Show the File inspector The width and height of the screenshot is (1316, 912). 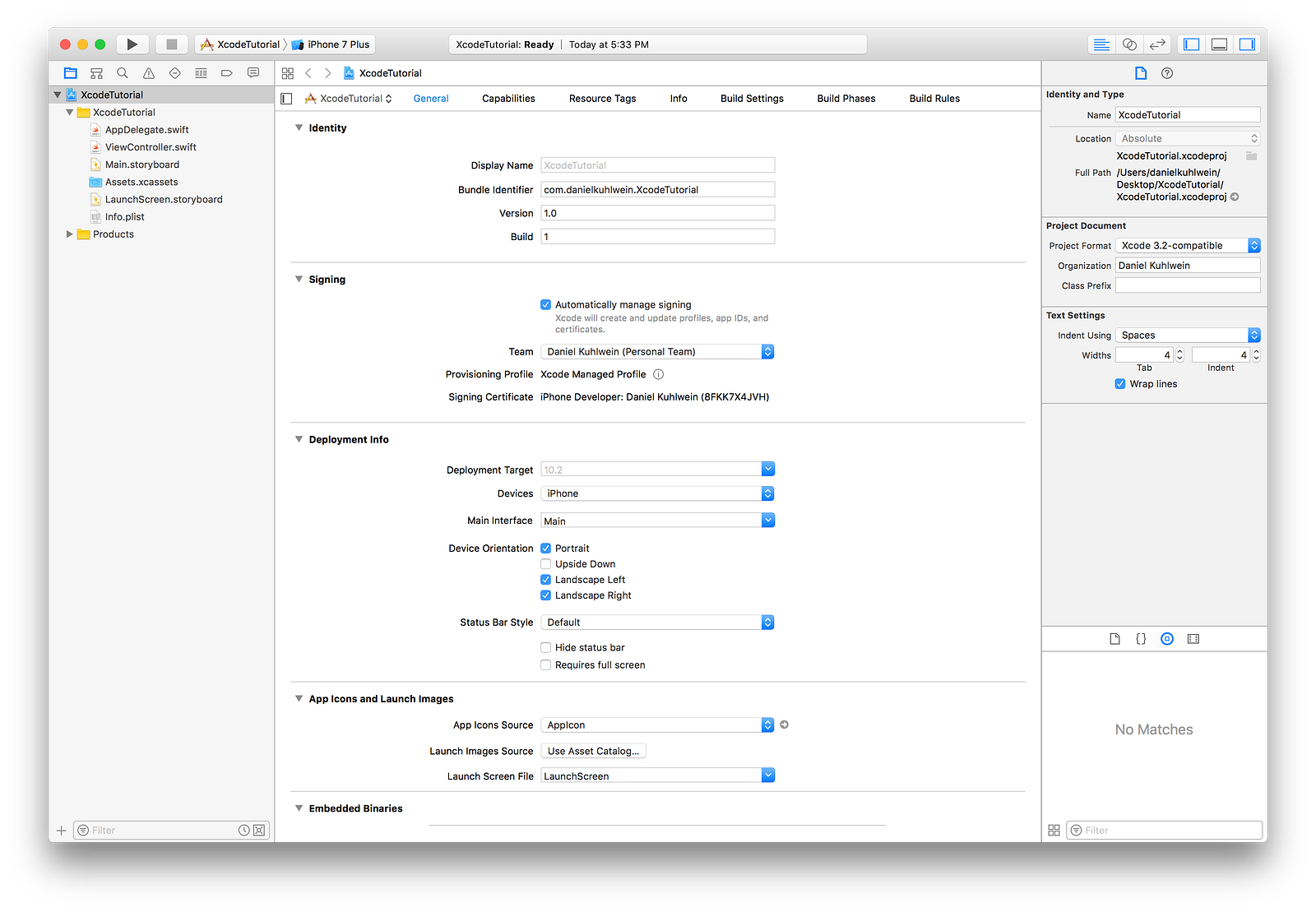tap(1141, 73)
